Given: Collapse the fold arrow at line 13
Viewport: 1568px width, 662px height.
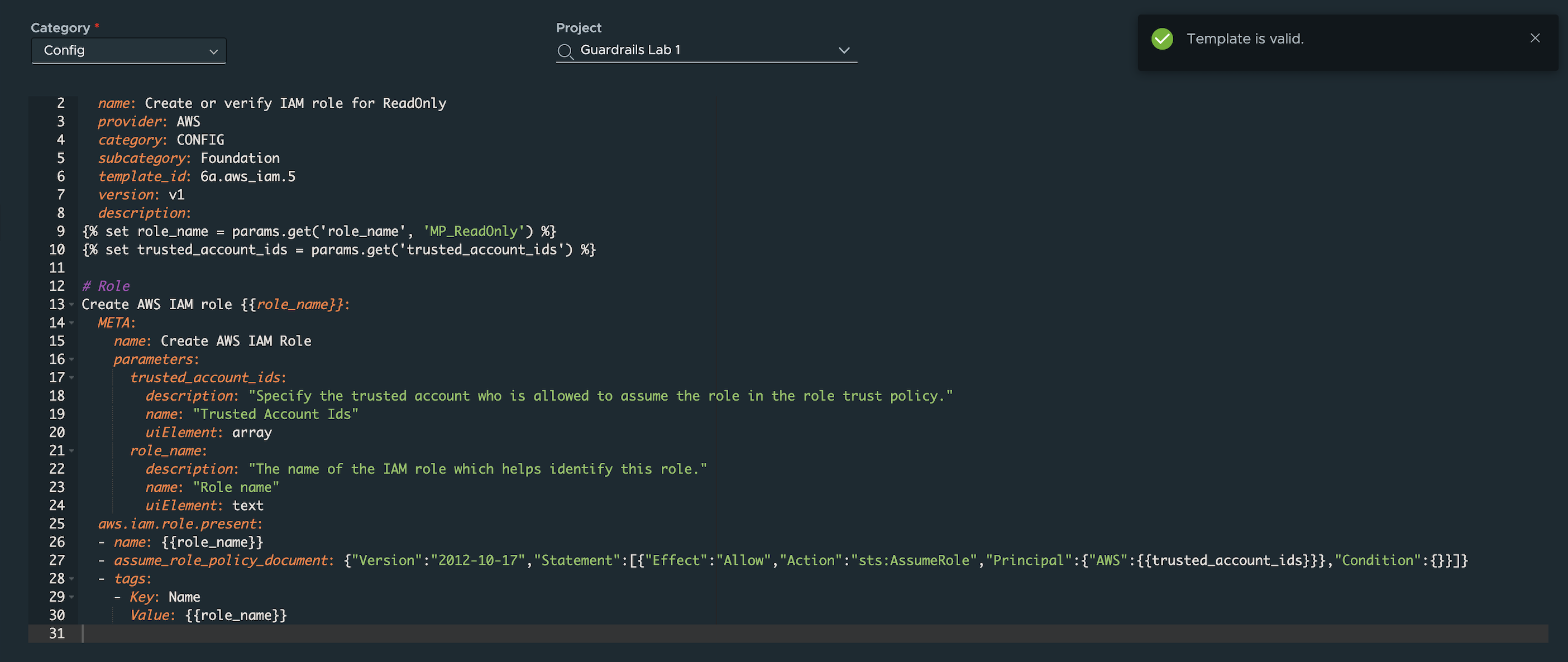Looking at the screenshot, I should pyautogui.click(x=72, y=304).
